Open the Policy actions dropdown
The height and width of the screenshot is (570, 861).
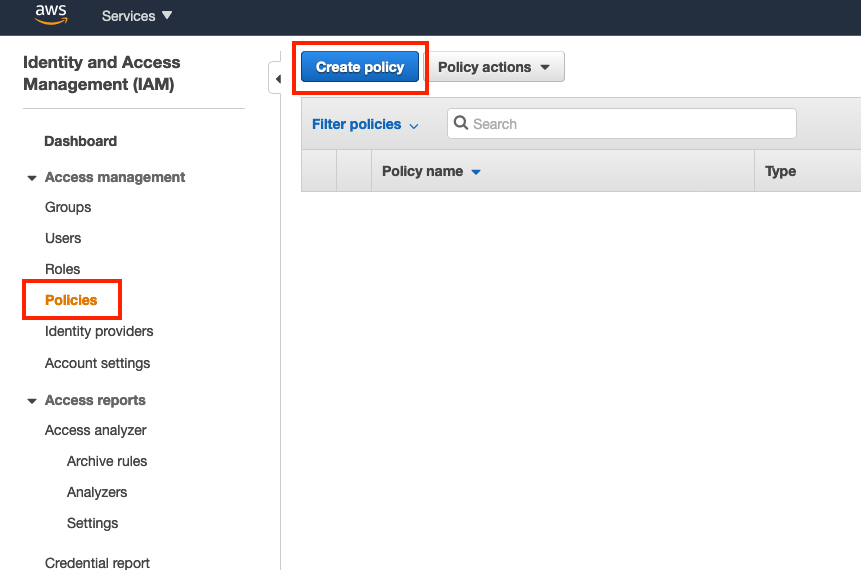tap(494, 67)
